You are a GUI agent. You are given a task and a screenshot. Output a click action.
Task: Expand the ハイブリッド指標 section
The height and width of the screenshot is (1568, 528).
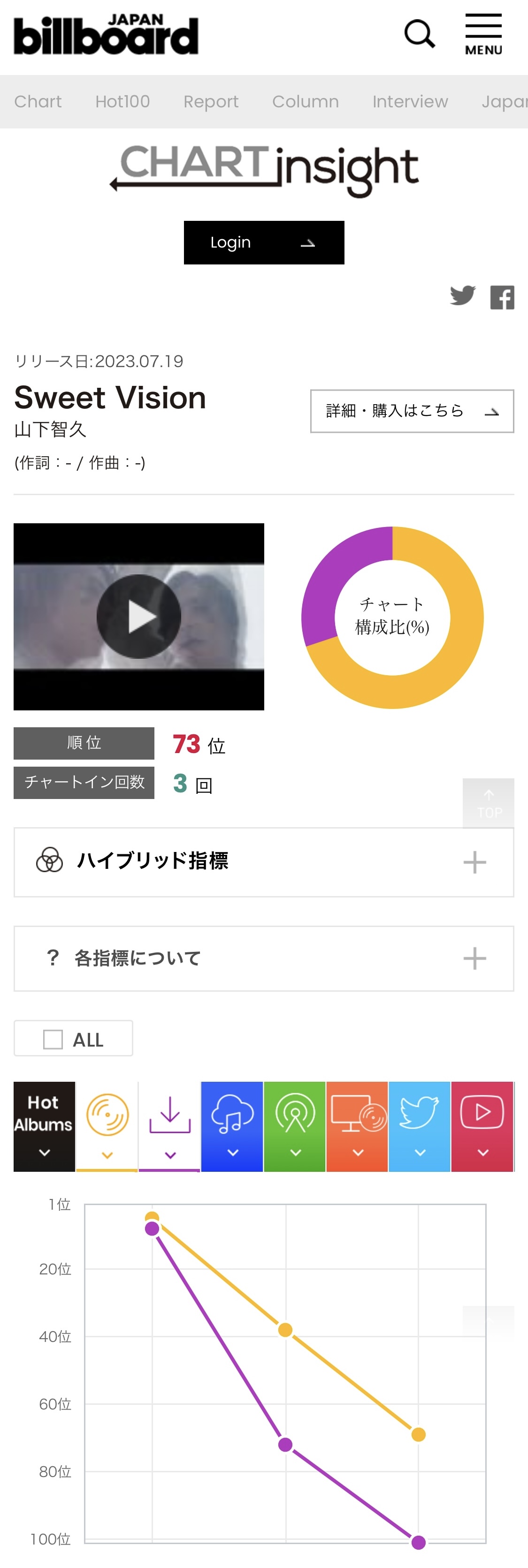coord(264,862)
